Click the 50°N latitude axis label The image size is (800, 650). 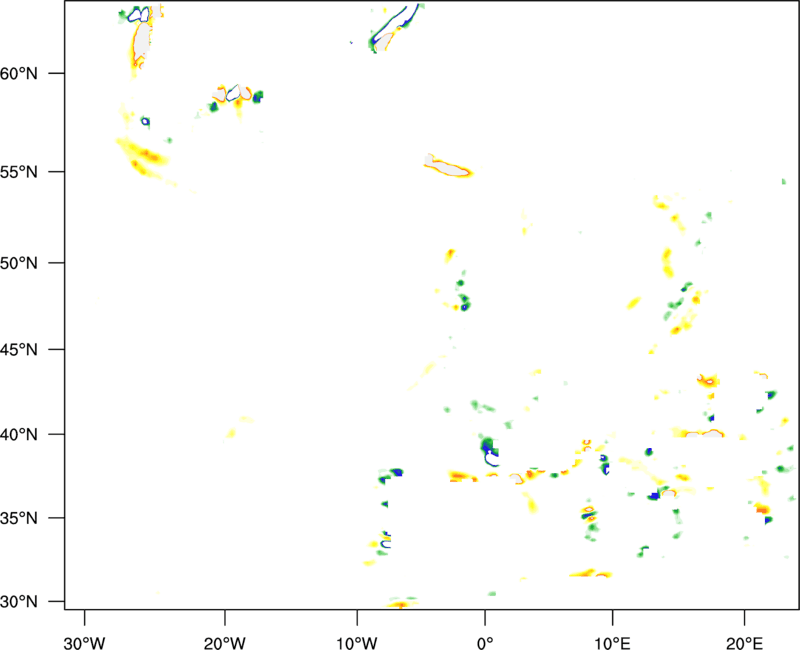tap(19, 263)
